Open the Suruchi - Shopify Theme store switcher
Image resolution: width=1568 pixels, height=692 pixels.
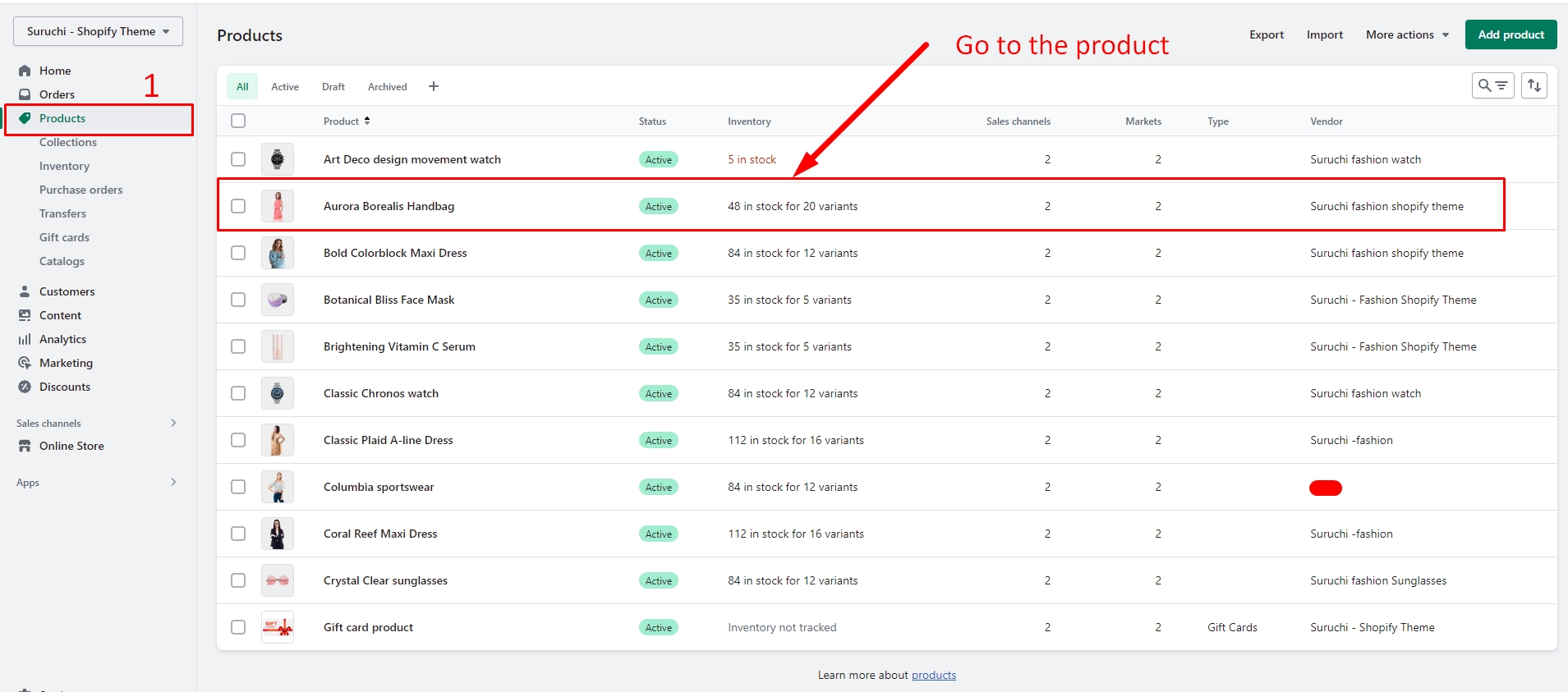(98, 31)
